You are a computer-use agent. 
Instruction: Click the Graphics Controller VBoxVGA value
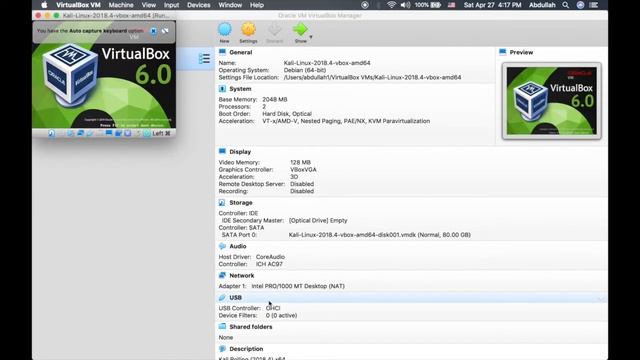point(303,169)
